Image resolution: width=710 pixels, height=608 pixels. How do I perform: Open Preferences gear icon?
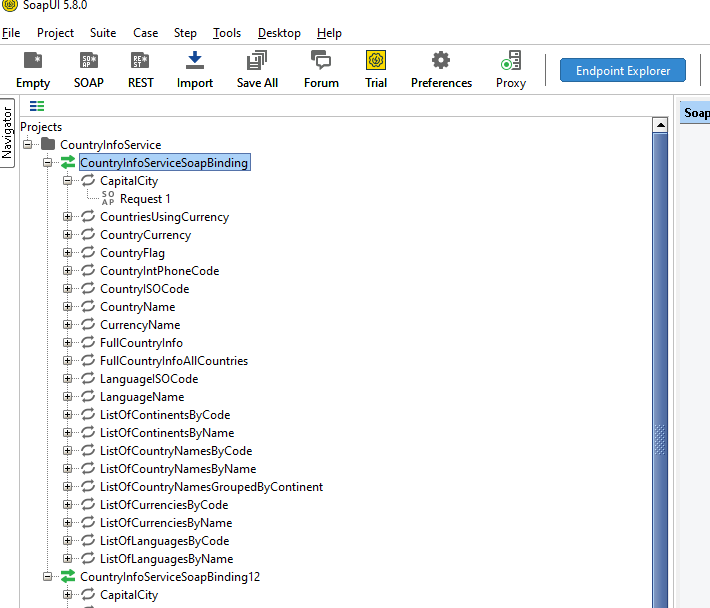441,70
